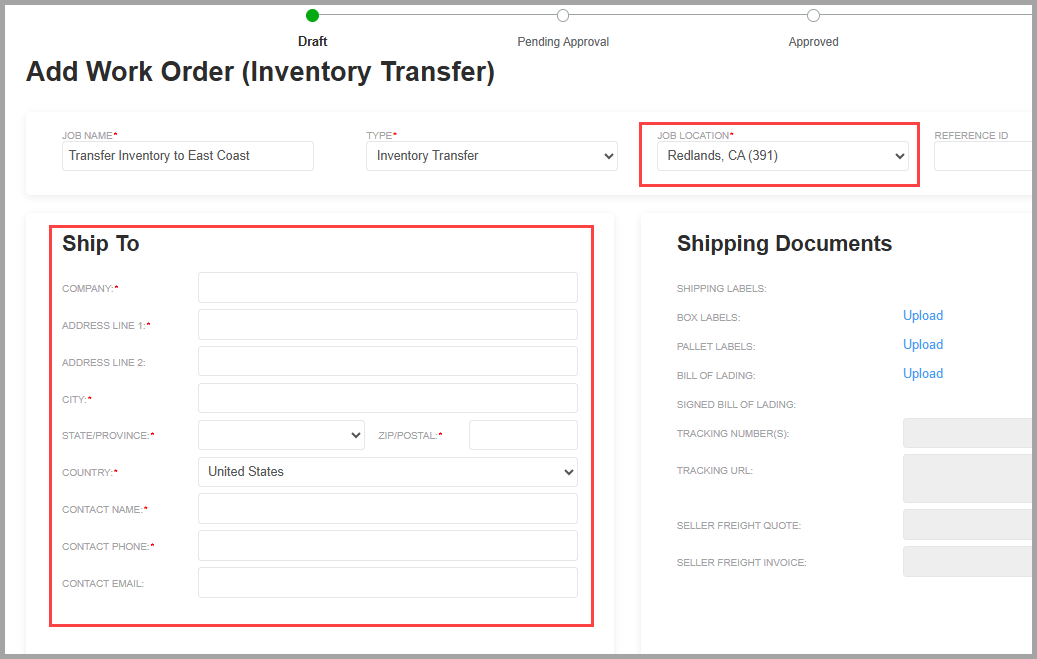Click the Signed Bill of Lading label
Screen dimensions: 1037x659
point(736,404)
